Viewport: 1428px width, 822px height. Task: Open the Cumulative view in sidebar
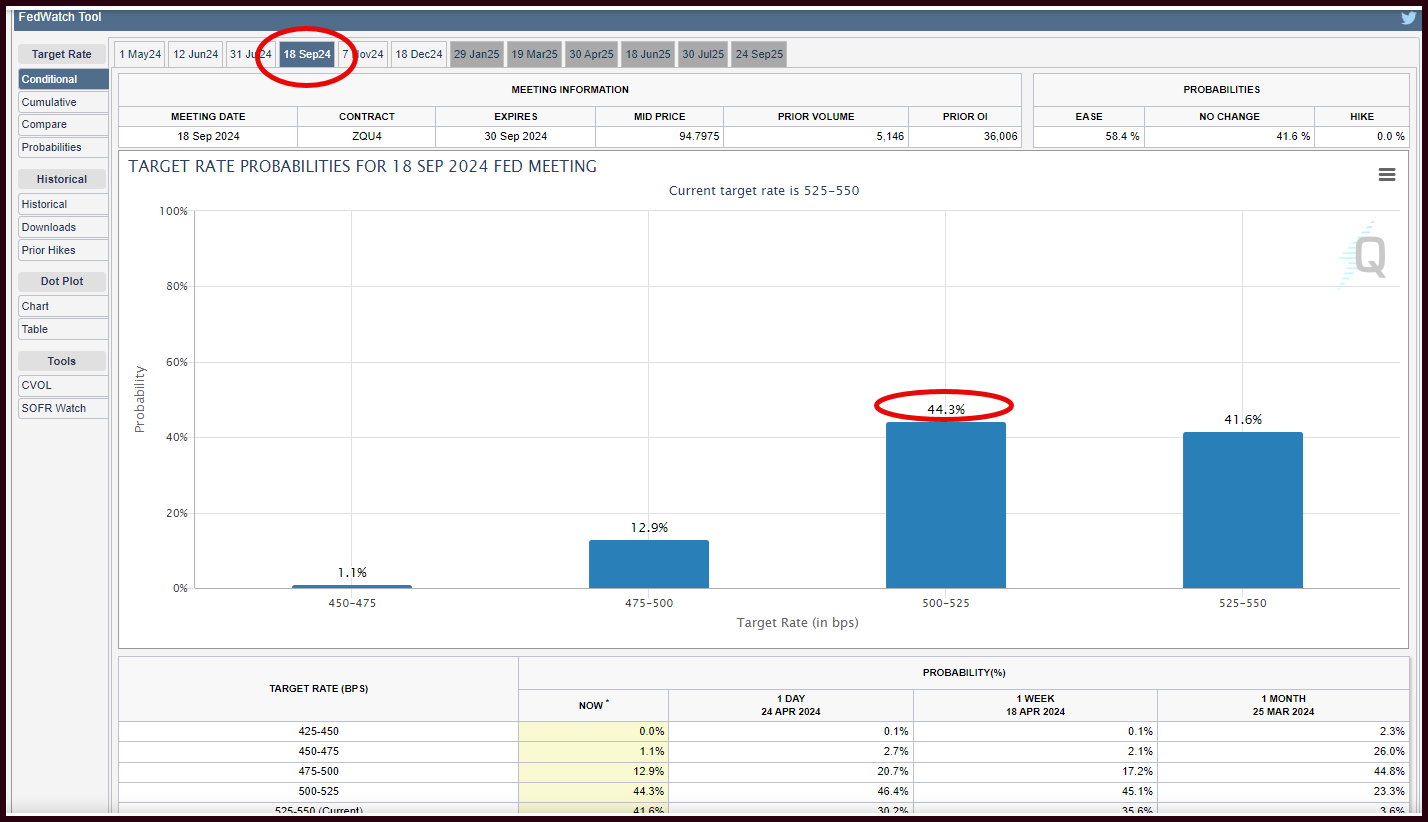coord(63,102)
